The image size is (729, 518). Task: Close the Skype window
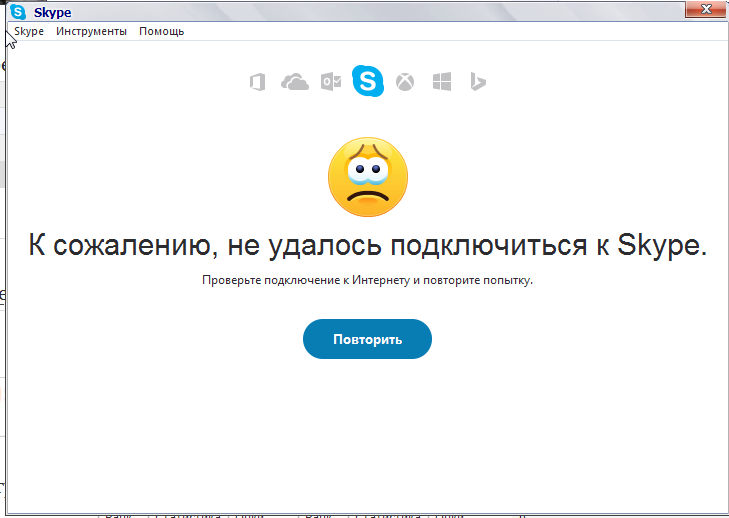pyautogui.click(x=706, y=9)
